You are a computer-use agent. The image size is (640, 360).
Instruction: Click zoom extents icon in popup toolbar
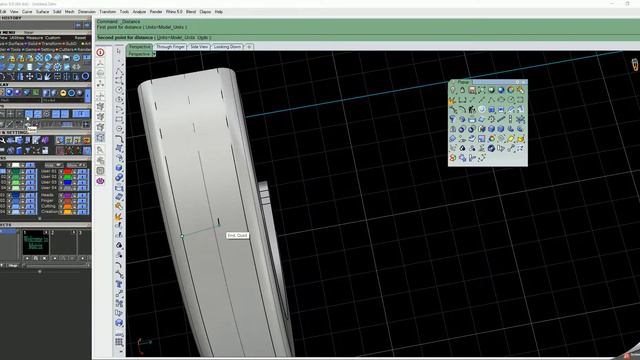tap(482, 90)
